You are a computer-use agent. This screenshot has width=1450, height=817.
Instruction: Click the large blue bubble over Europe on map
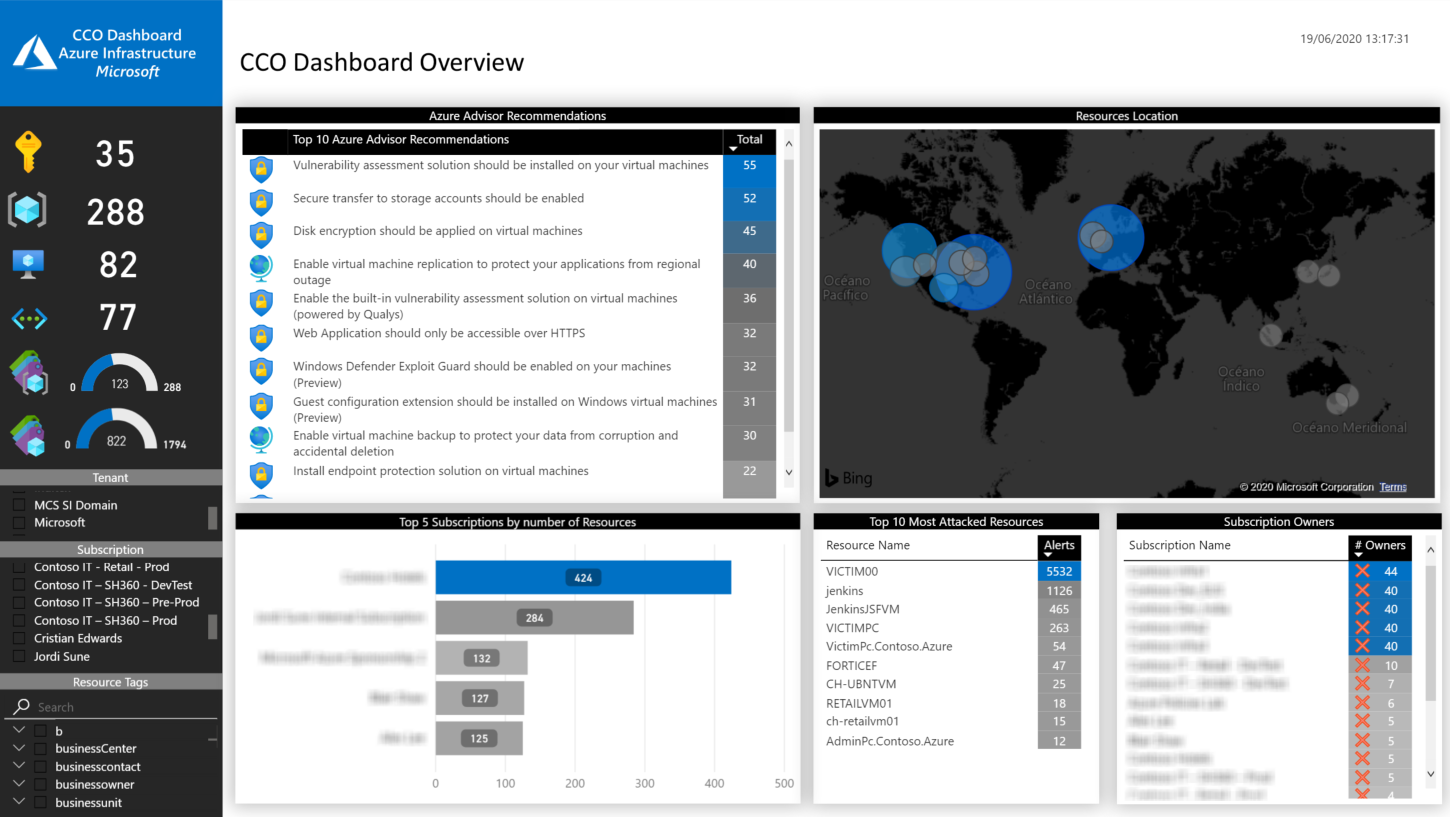coord(1111,238)
